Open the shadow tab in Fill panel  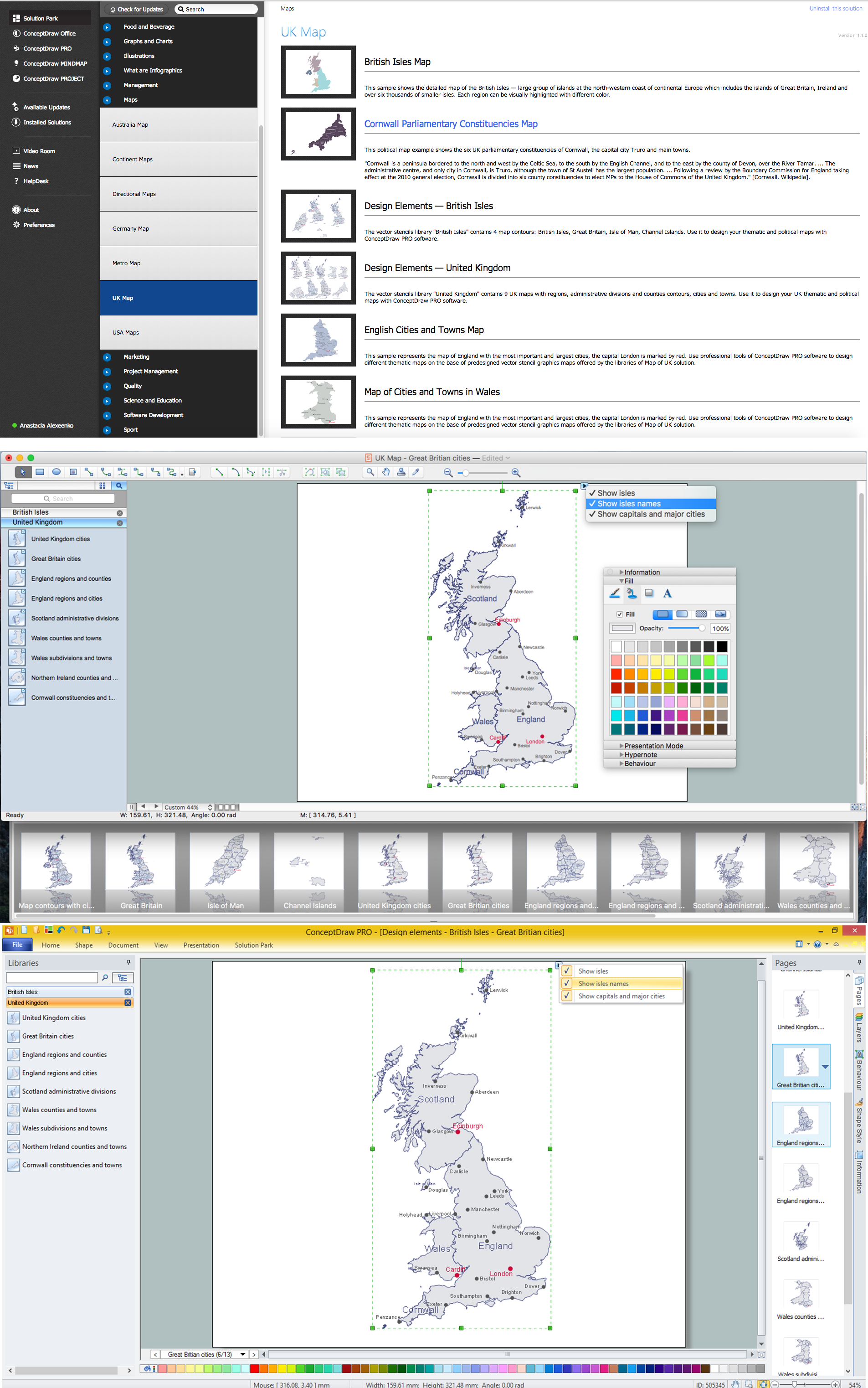point(649,593)
